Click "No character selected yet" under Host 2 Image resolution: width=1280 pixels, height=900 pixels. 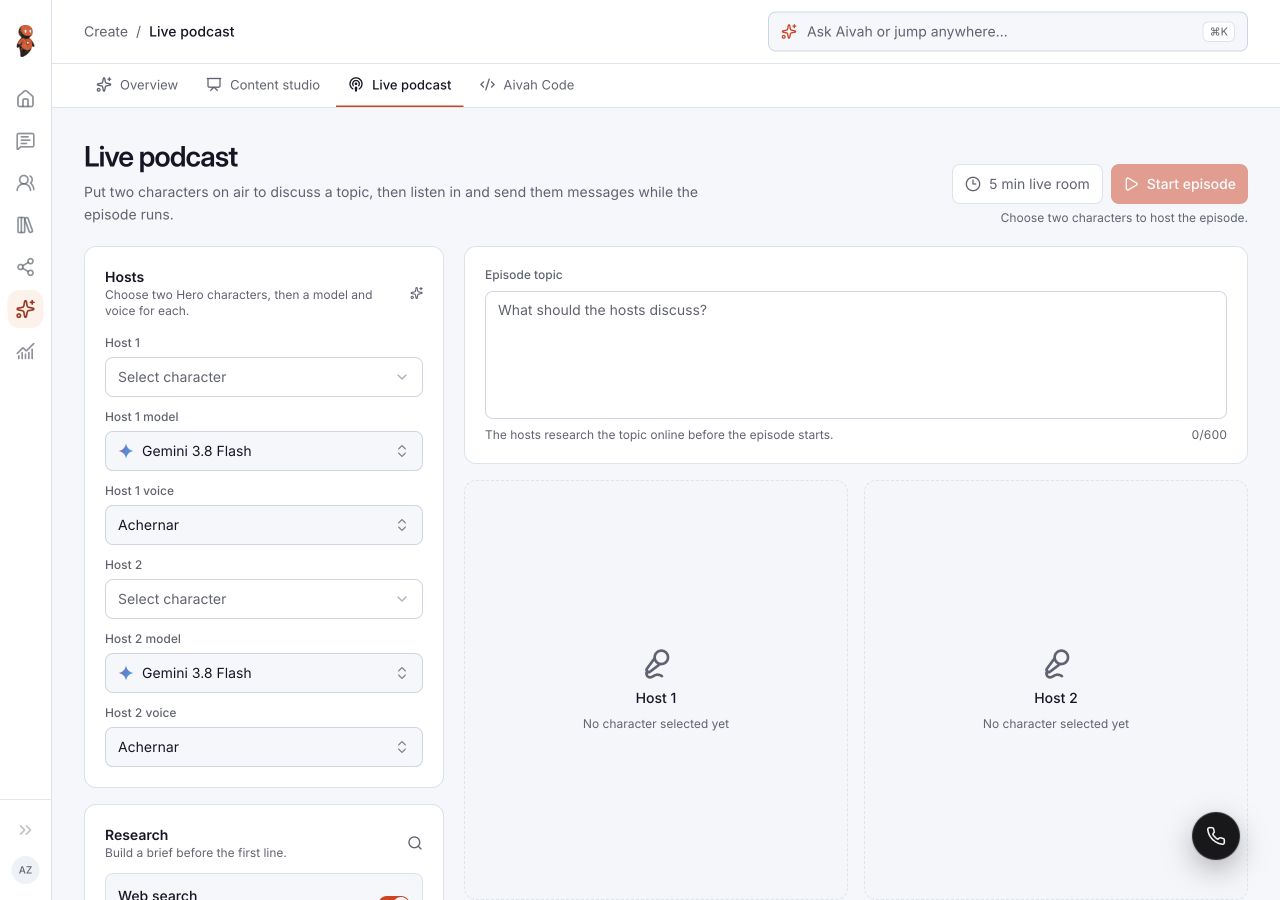coord(1056,724)
